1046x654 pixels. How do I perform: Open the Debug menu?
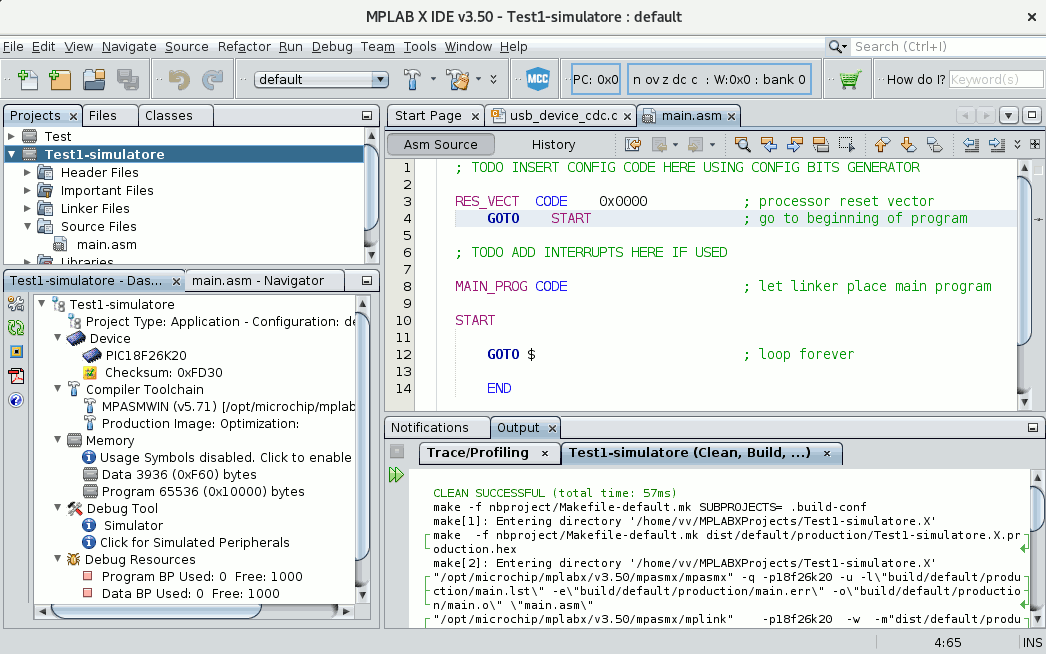pos(332,47)
